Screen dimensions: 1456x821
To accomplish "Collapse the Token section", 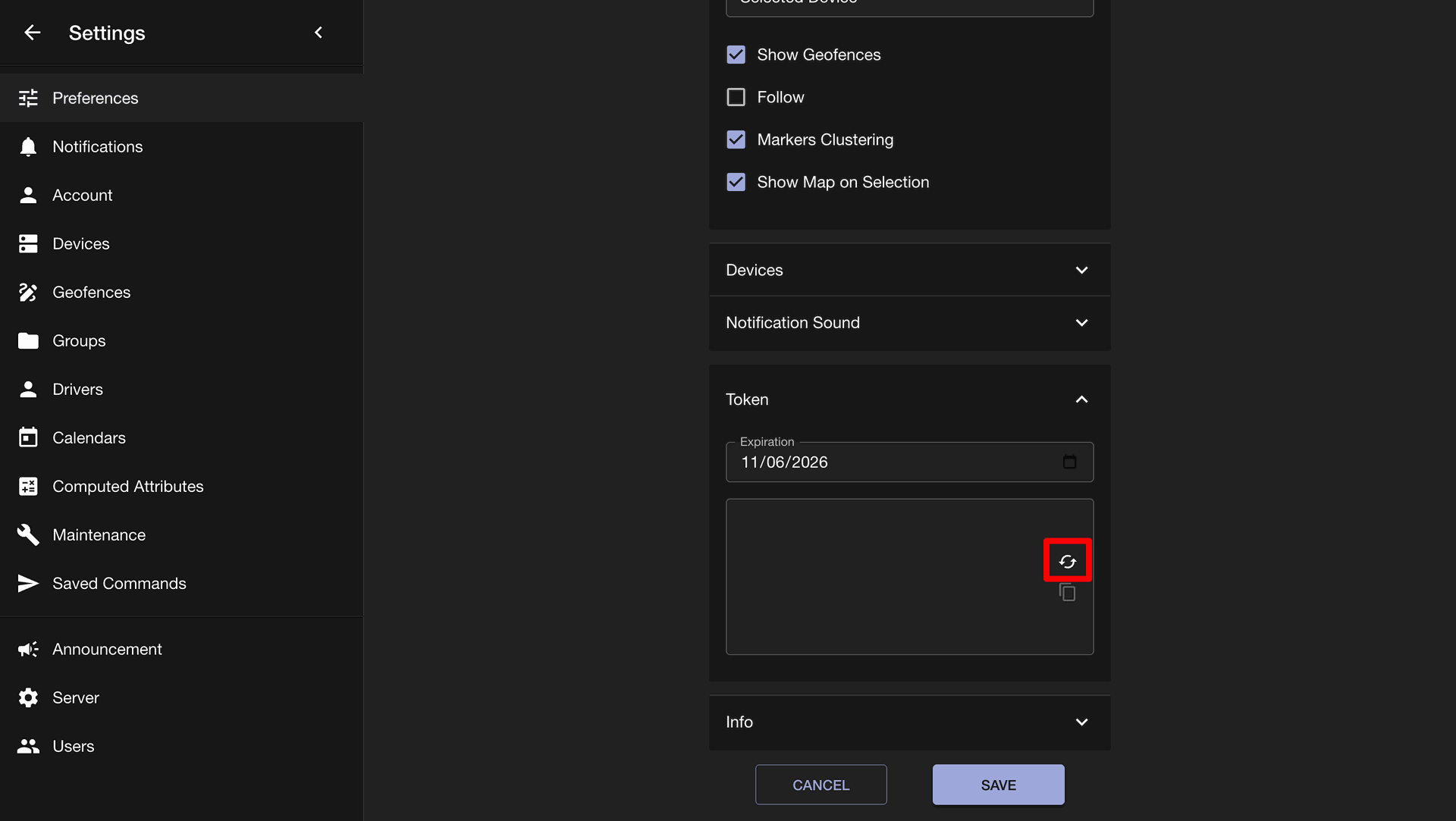I will (x=909, y=400).
